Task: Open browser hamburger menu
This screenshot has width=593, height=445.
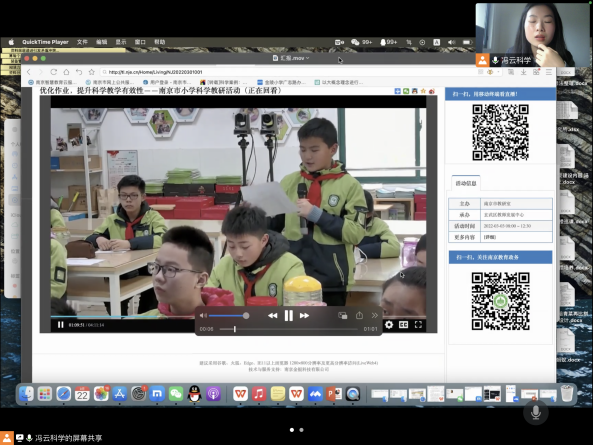Action: [x=549, y=72]
